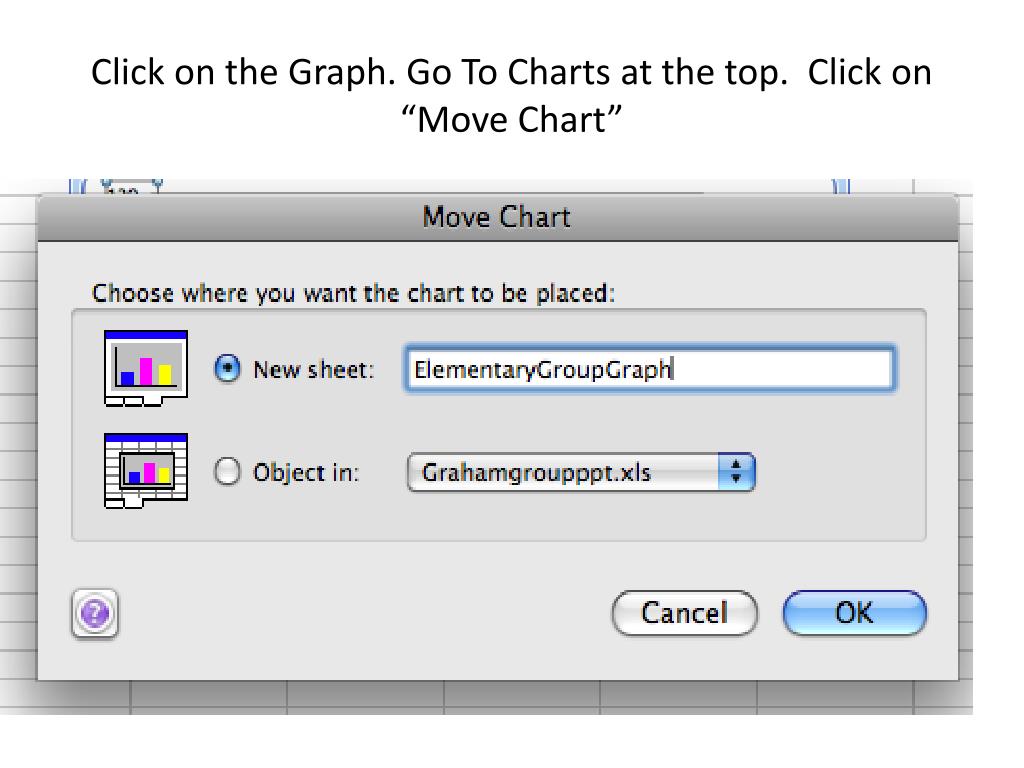
Task: Click the blue up-down arrows on the dropdown
Action: (737, 472)
